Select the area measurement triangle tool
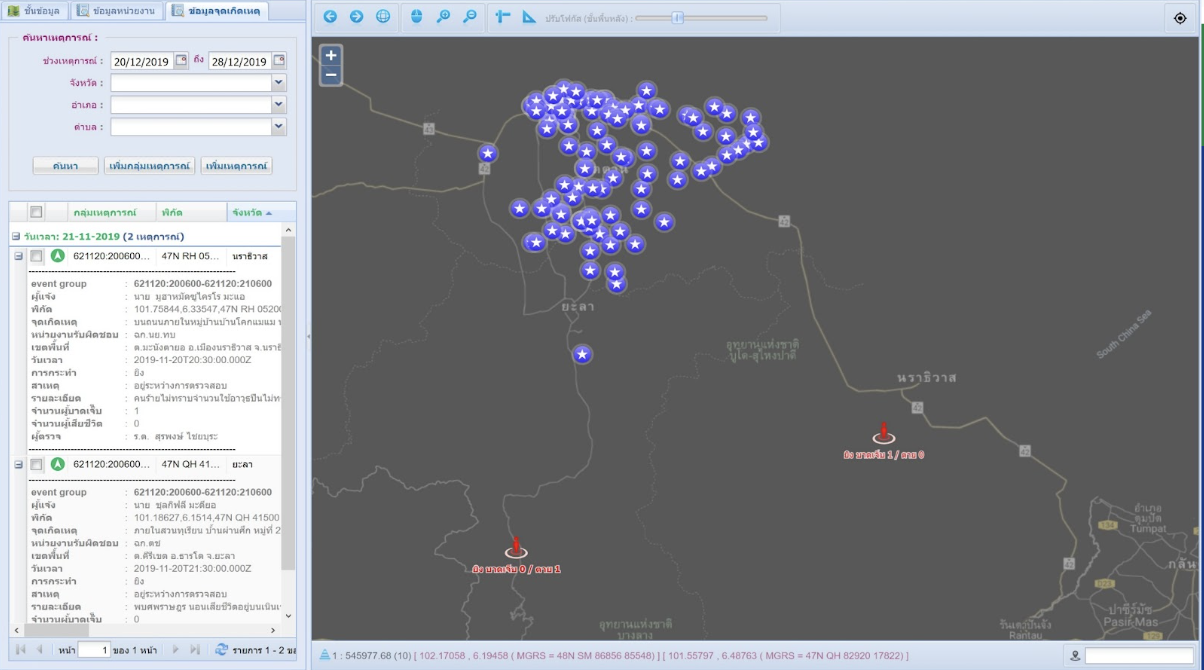The width and height of the screenshot is (1204, 670). click(529, 17)
